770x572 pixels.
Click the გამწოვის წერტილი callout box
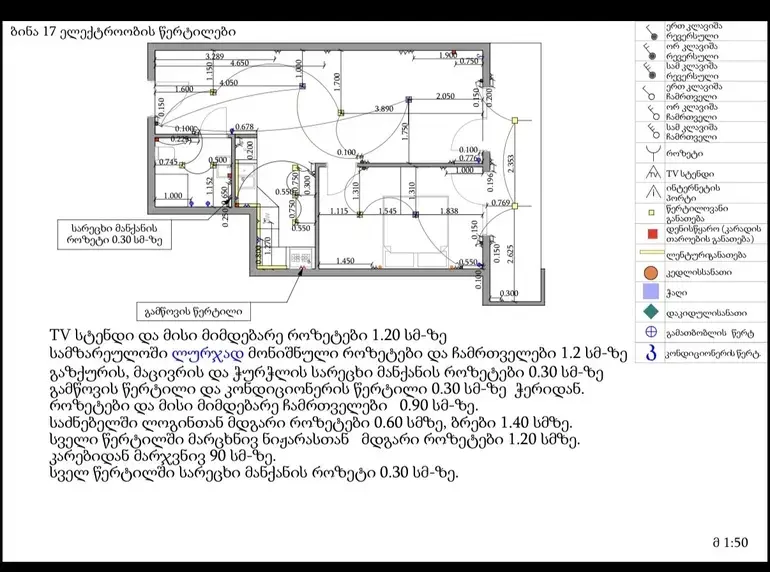[x=193, y=311]
